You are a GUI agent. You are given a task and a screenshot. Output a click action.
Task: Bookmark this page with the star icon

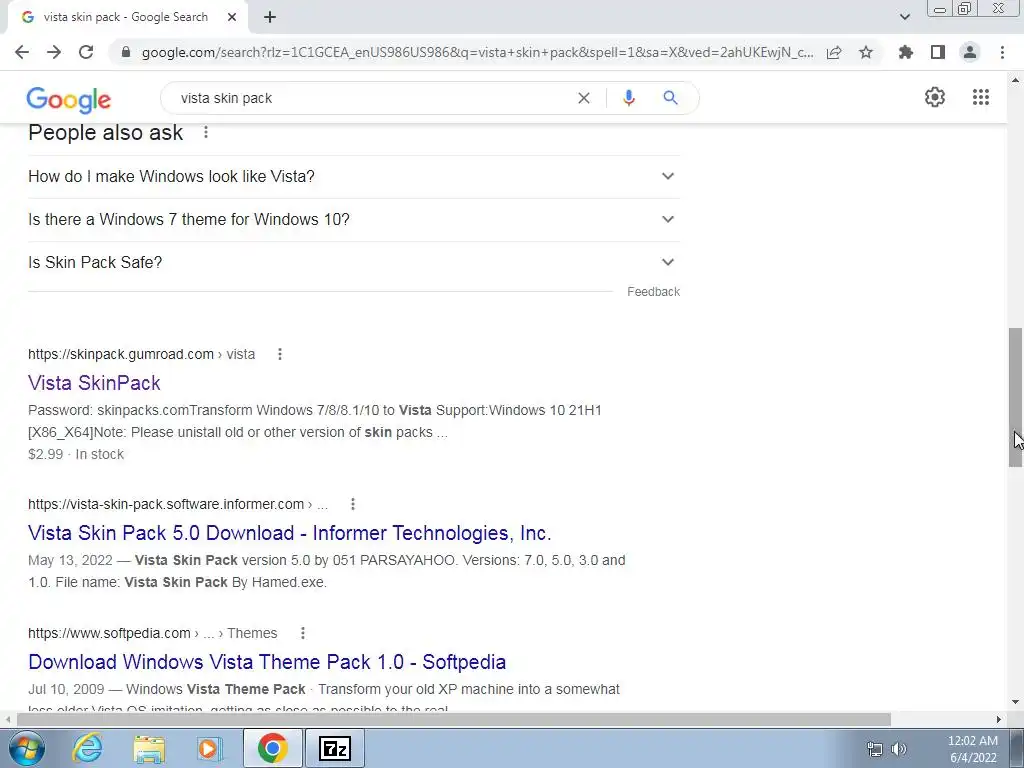(x=866, y=52)
